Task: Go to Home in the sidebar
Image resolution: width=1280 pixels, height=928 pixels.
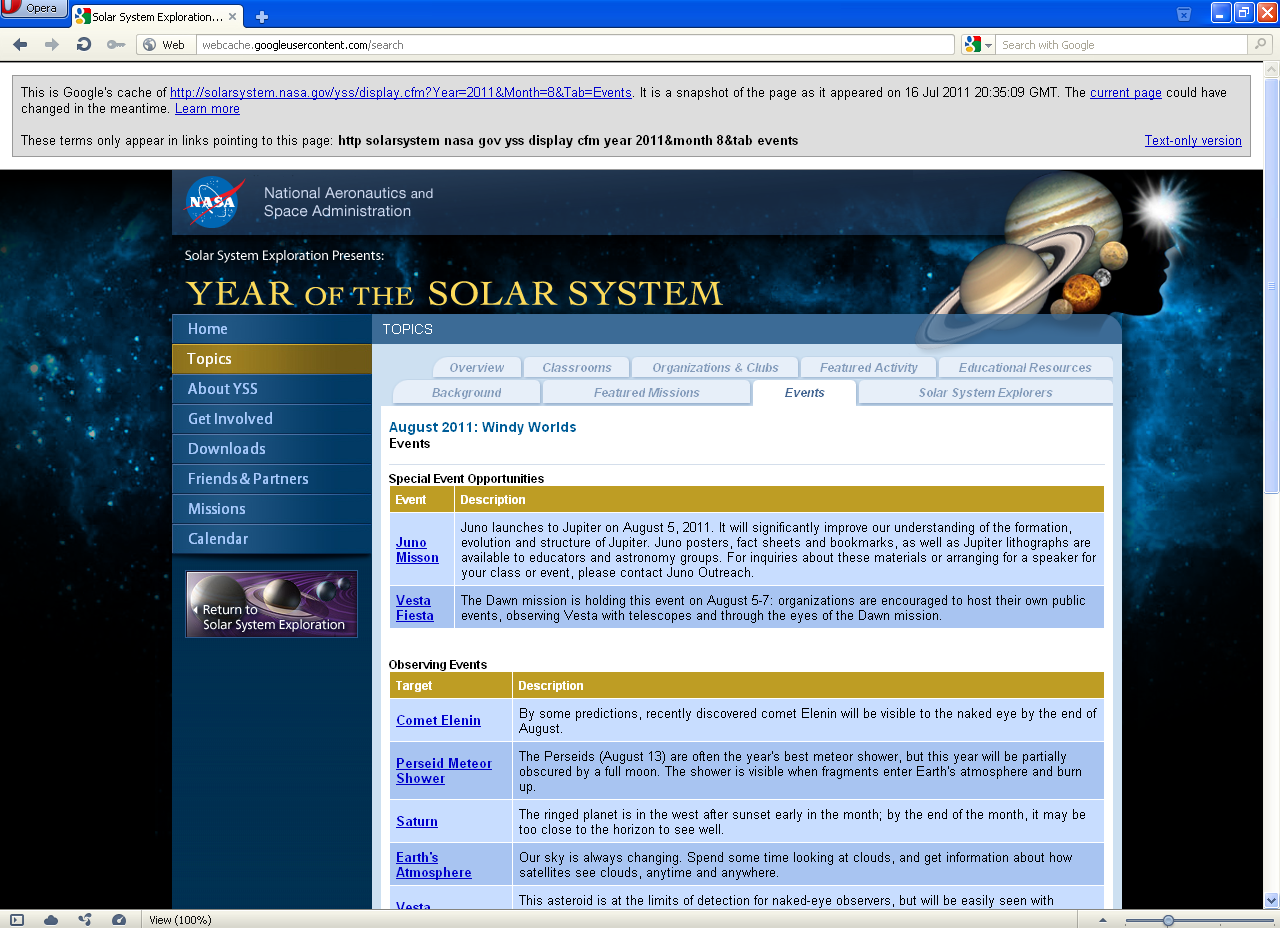Action: [x=272, y=329]
